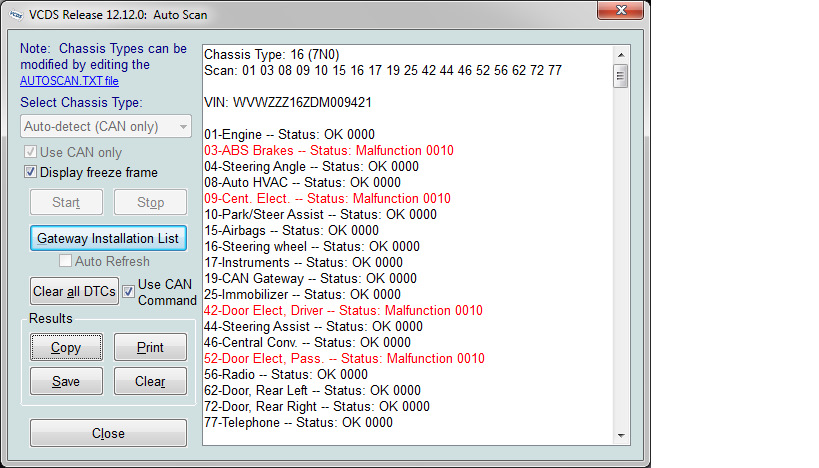Select the Scan module list line
The height and width of the screenshot is (468, 819).
383,71
